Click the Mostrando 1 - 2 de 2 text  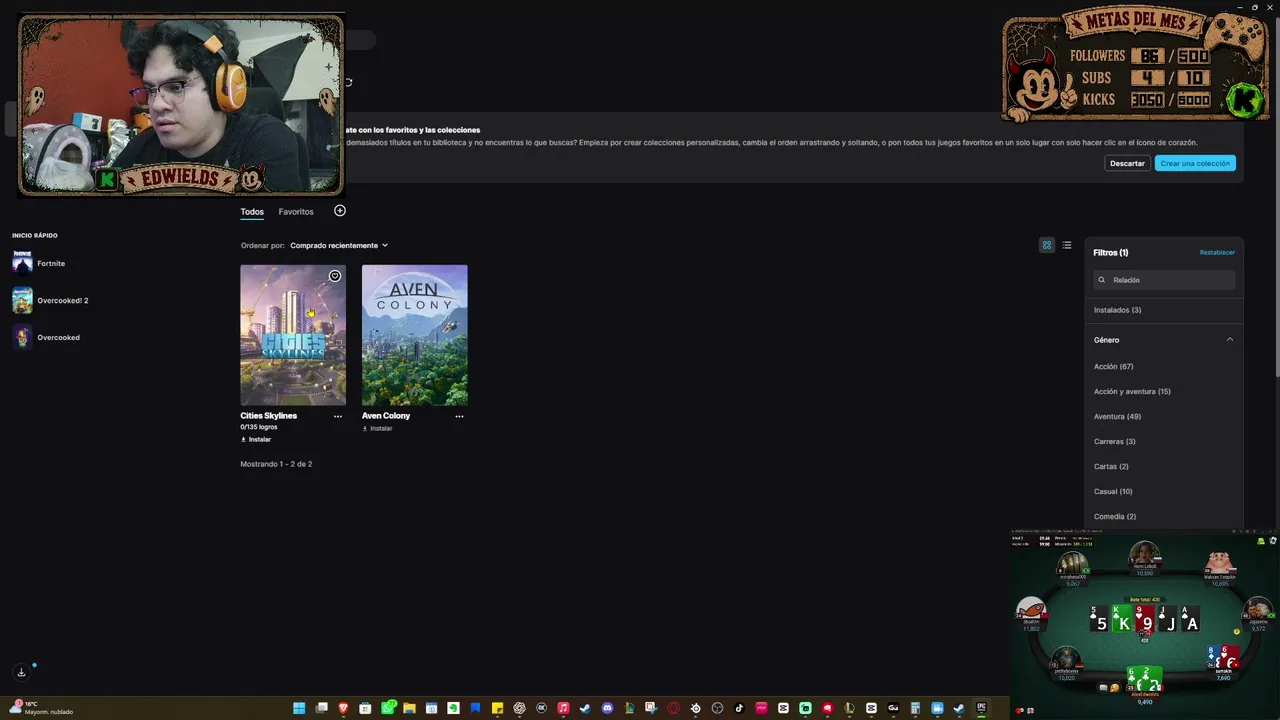click(x=276, y=464)
